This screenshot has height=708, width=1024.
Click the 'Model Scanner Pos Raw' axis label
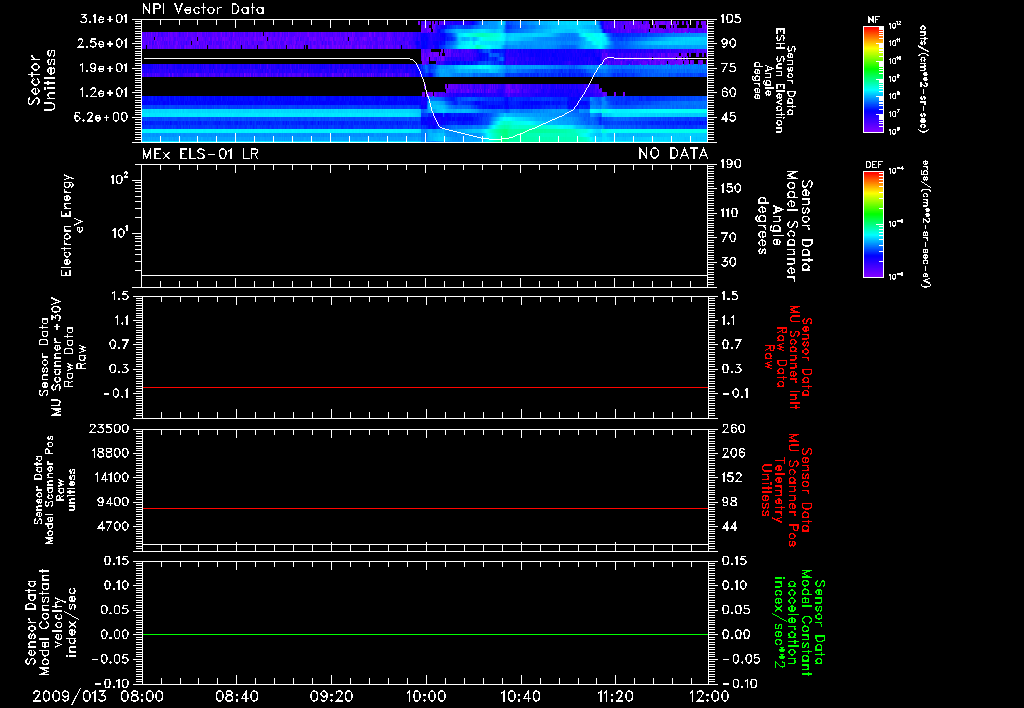coord(55,490)
